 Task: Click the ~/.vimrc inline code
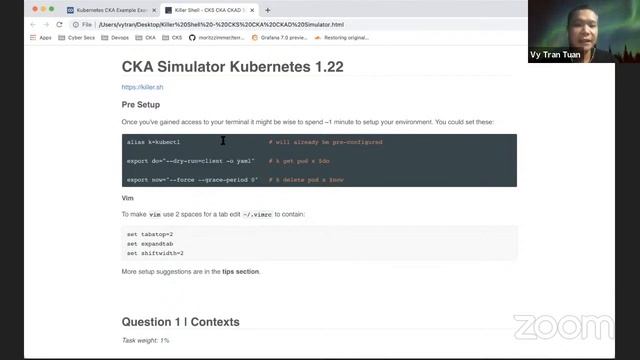(257, 214)
